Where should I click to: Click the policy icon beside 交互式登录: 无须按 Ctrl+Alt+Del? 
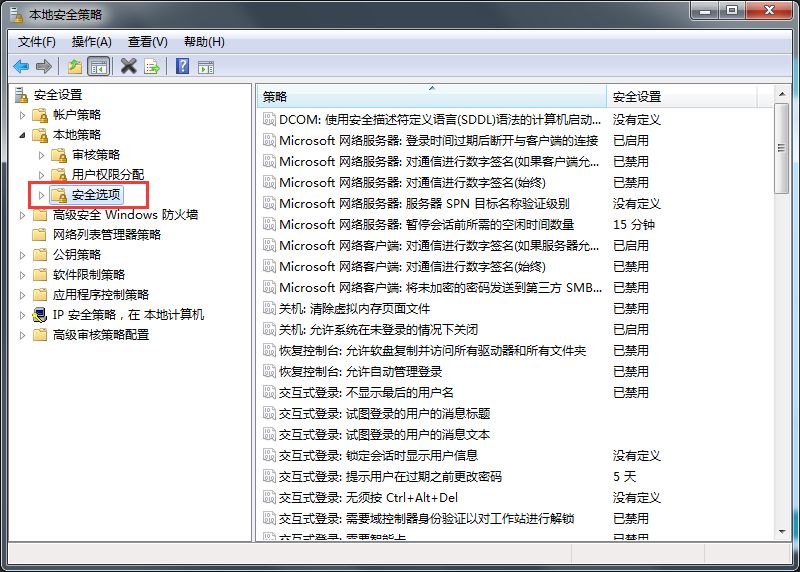(x=269, y=498)
